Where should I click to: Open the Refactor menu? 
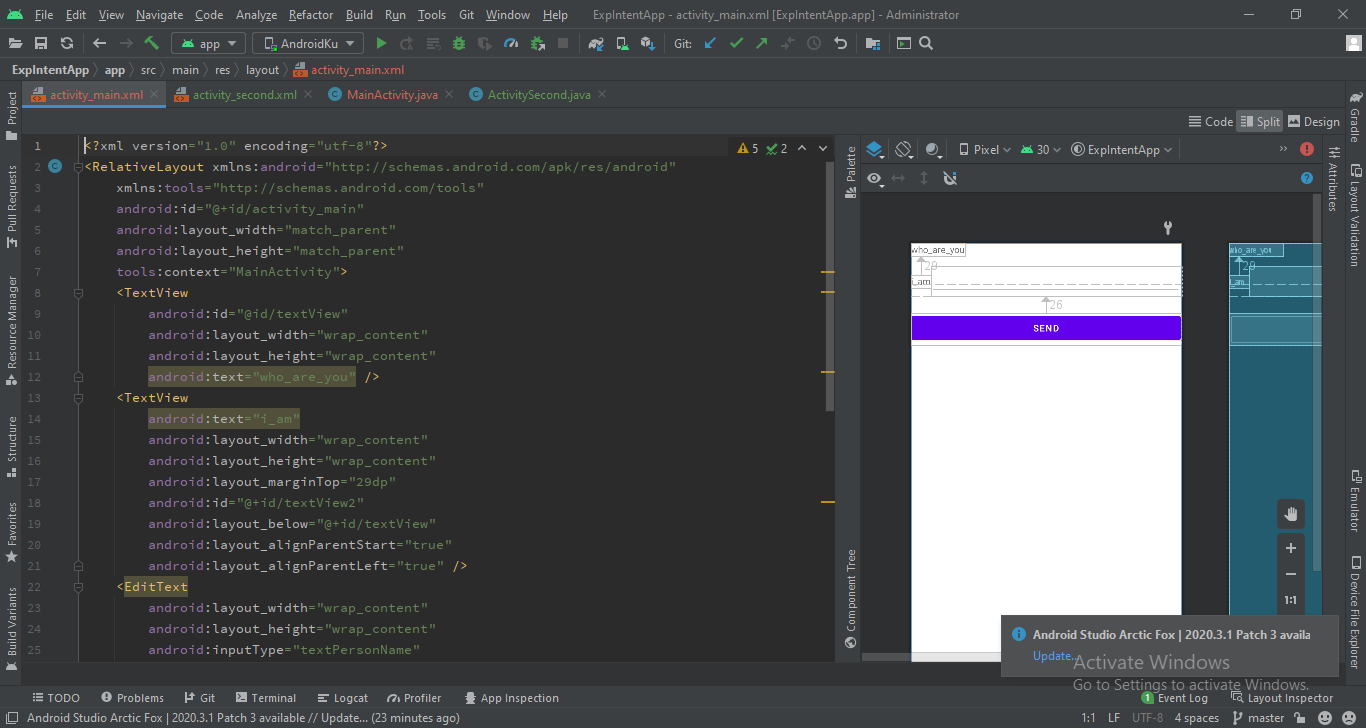point(311,15)
